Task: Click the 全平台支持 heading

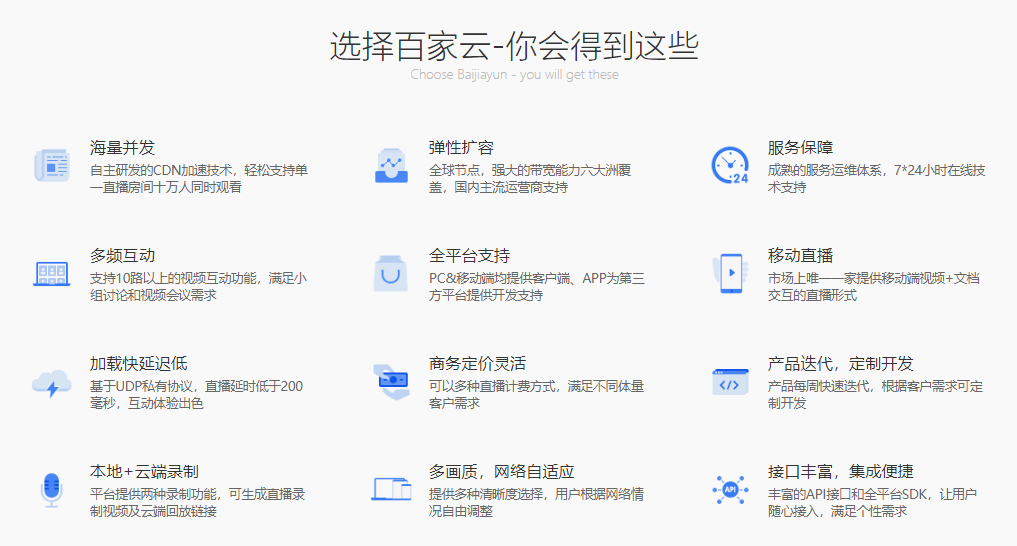Action: click(x=470, y=255)
